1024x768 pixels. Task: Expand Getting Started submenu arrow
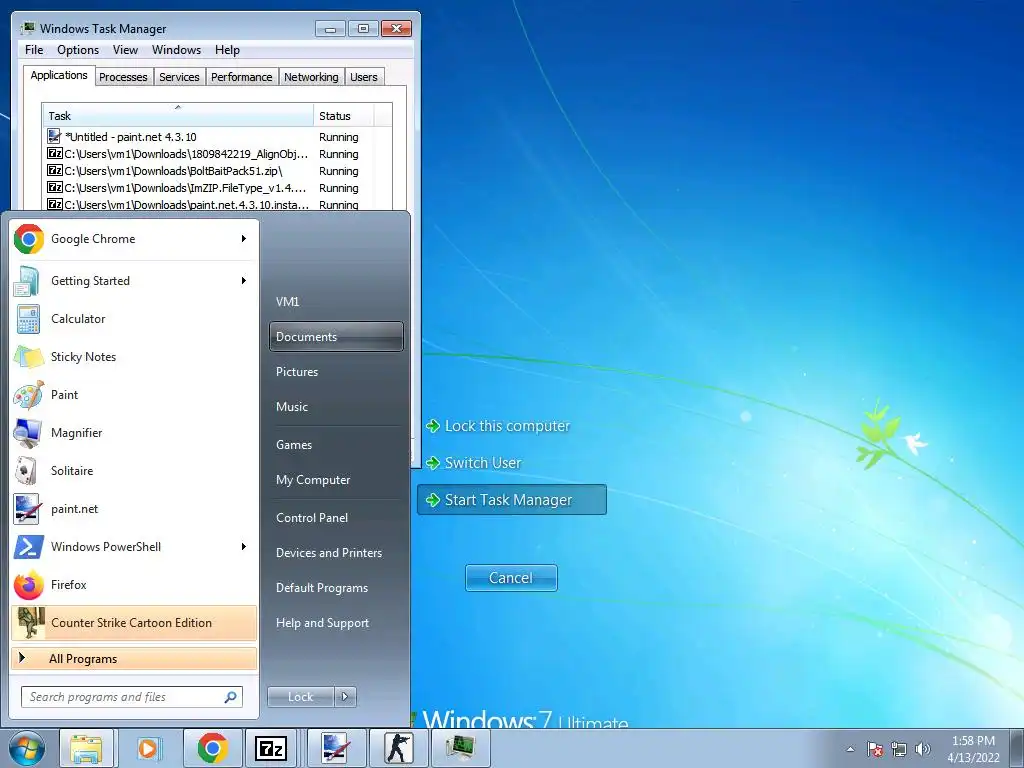click(x=244, y=281)
